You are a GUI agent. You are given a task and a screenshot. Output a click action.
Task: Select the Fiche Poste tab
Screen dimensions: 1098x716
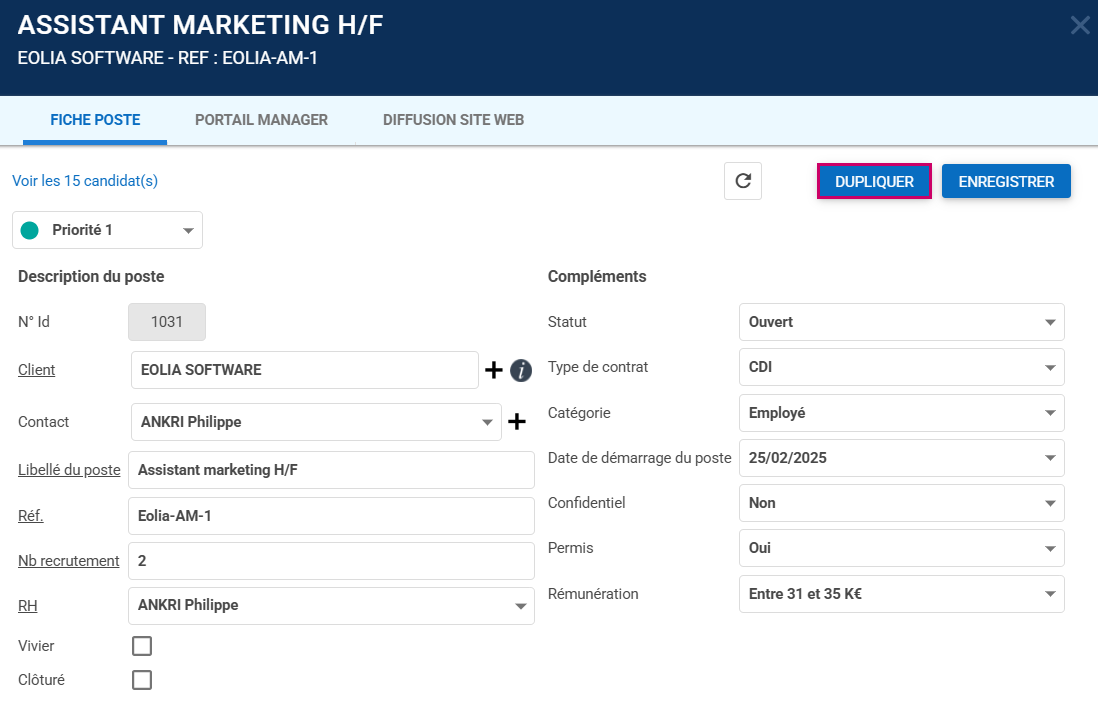[95, 120]
